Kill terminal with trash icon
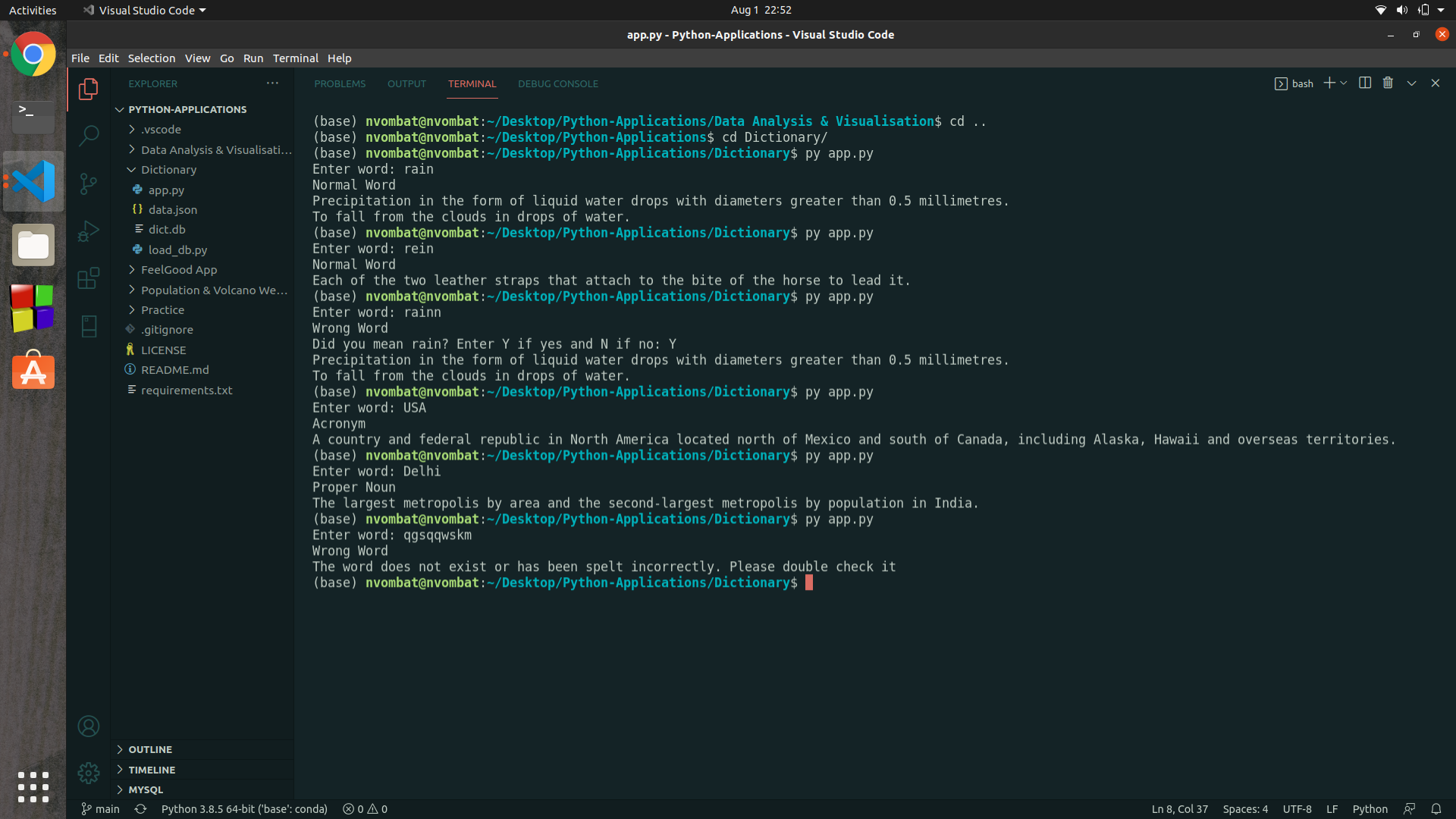 click(1388, 83)
